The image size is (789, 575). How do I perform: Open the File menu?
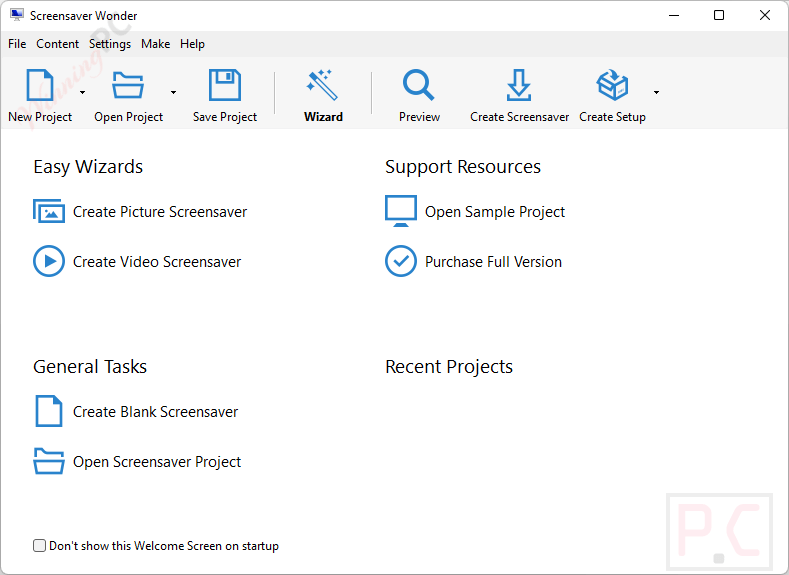click(17, 44)
